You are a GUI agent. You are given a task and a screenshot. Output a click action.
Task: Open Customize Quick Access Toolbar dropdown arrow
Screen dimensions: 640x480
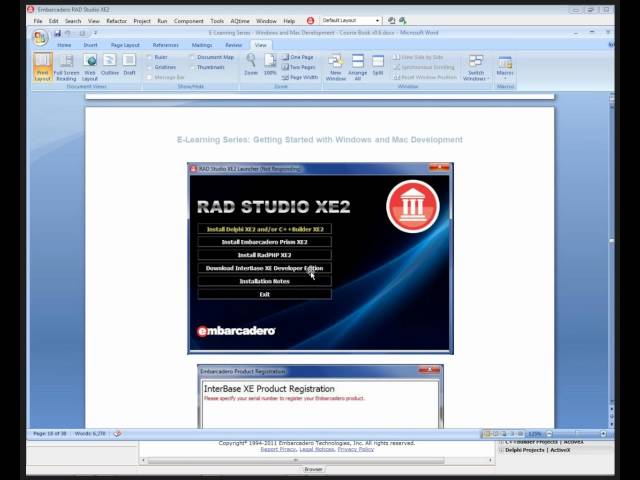[x=96, y=33]
